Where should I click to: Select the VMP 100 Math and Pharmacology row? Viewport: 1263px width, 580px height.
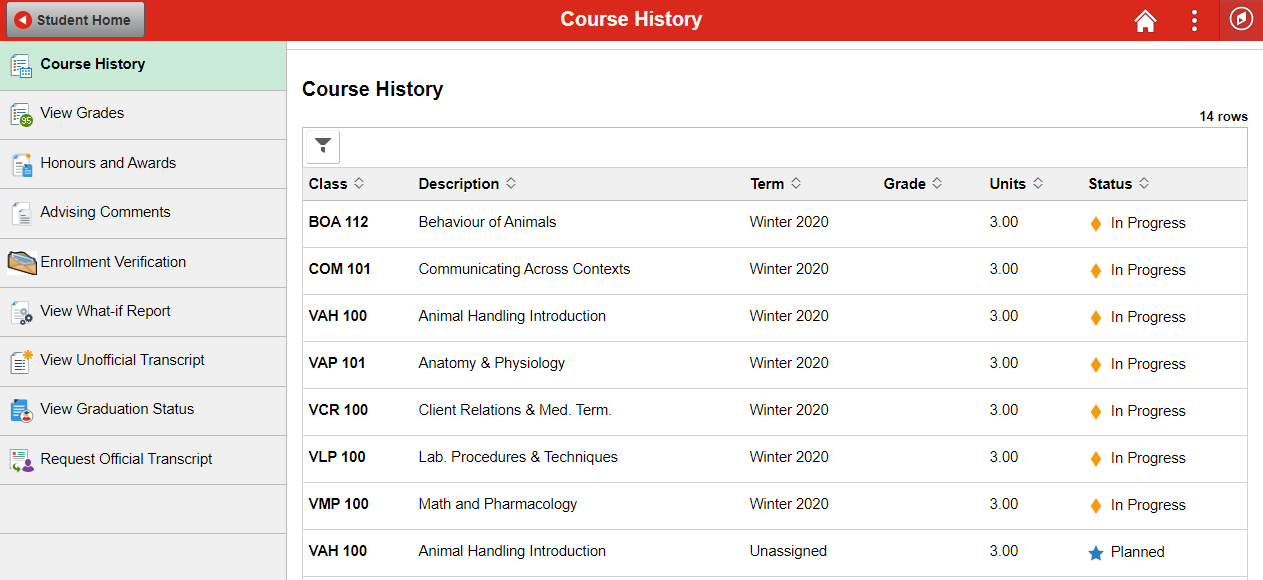point(774,505)
